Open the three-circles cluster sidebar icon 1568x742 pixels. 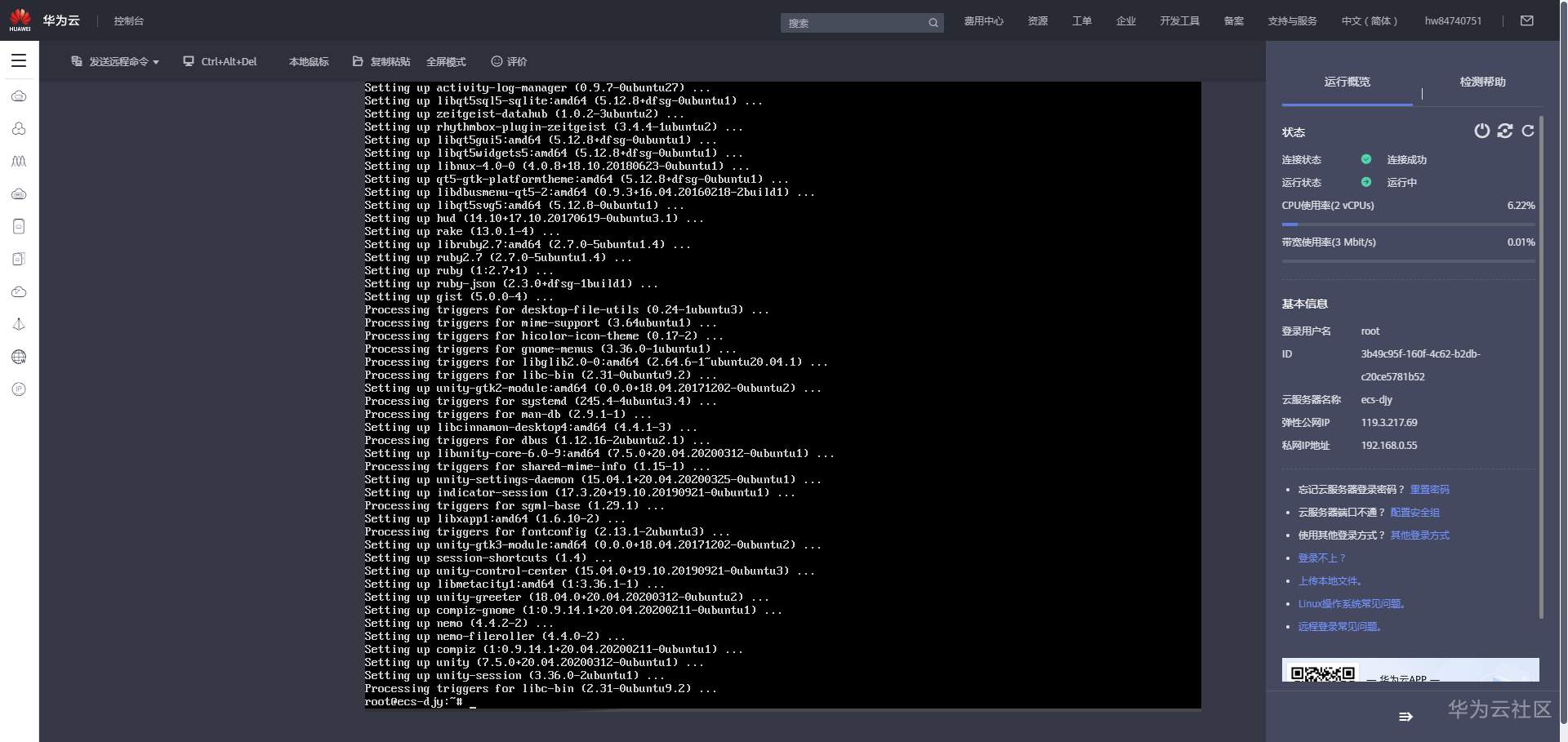pyautogui.click(x=19, y=129)
